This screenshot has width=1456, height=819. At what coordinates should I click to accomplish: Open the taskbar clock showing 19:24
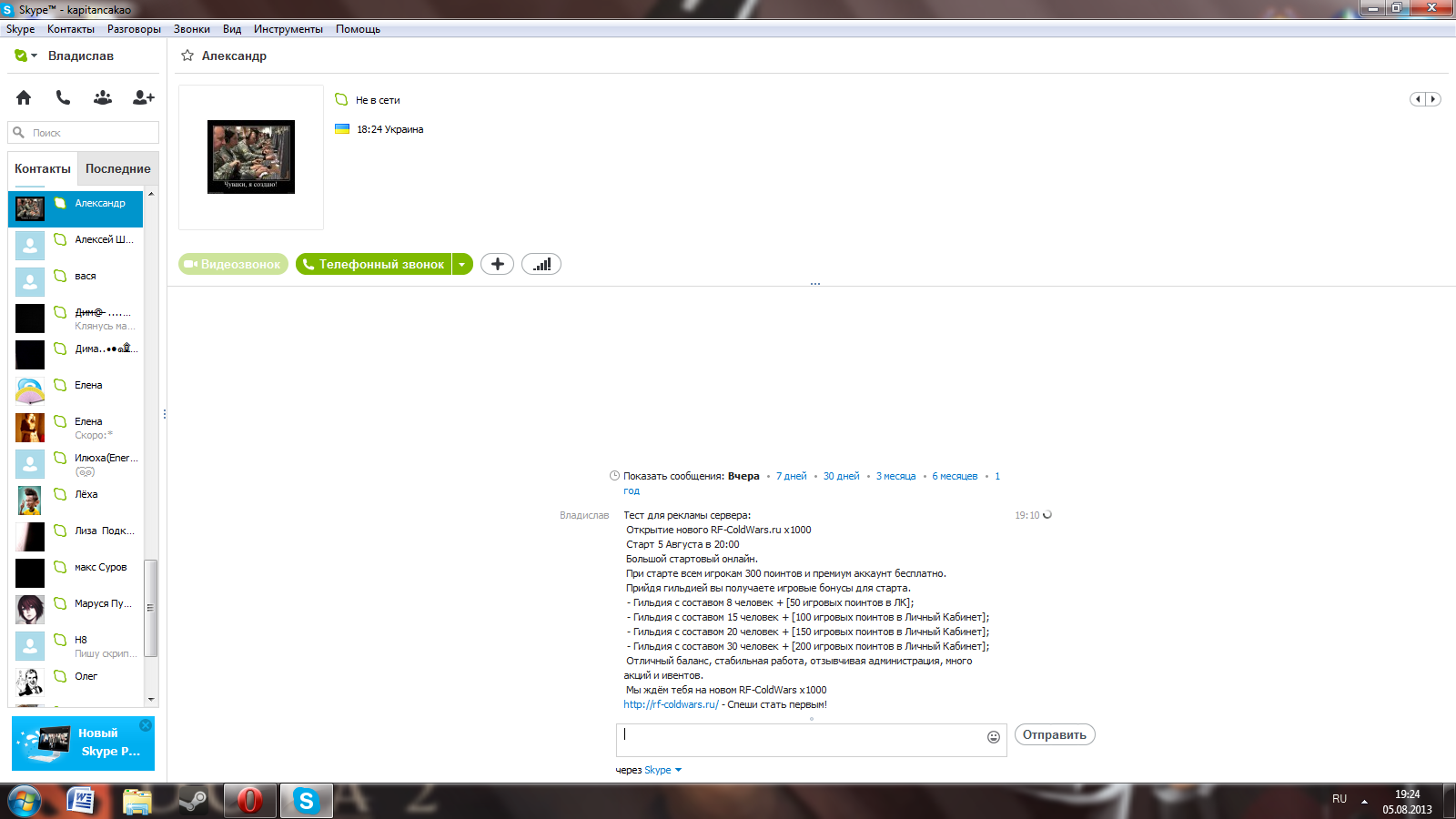coord(1407,802)
